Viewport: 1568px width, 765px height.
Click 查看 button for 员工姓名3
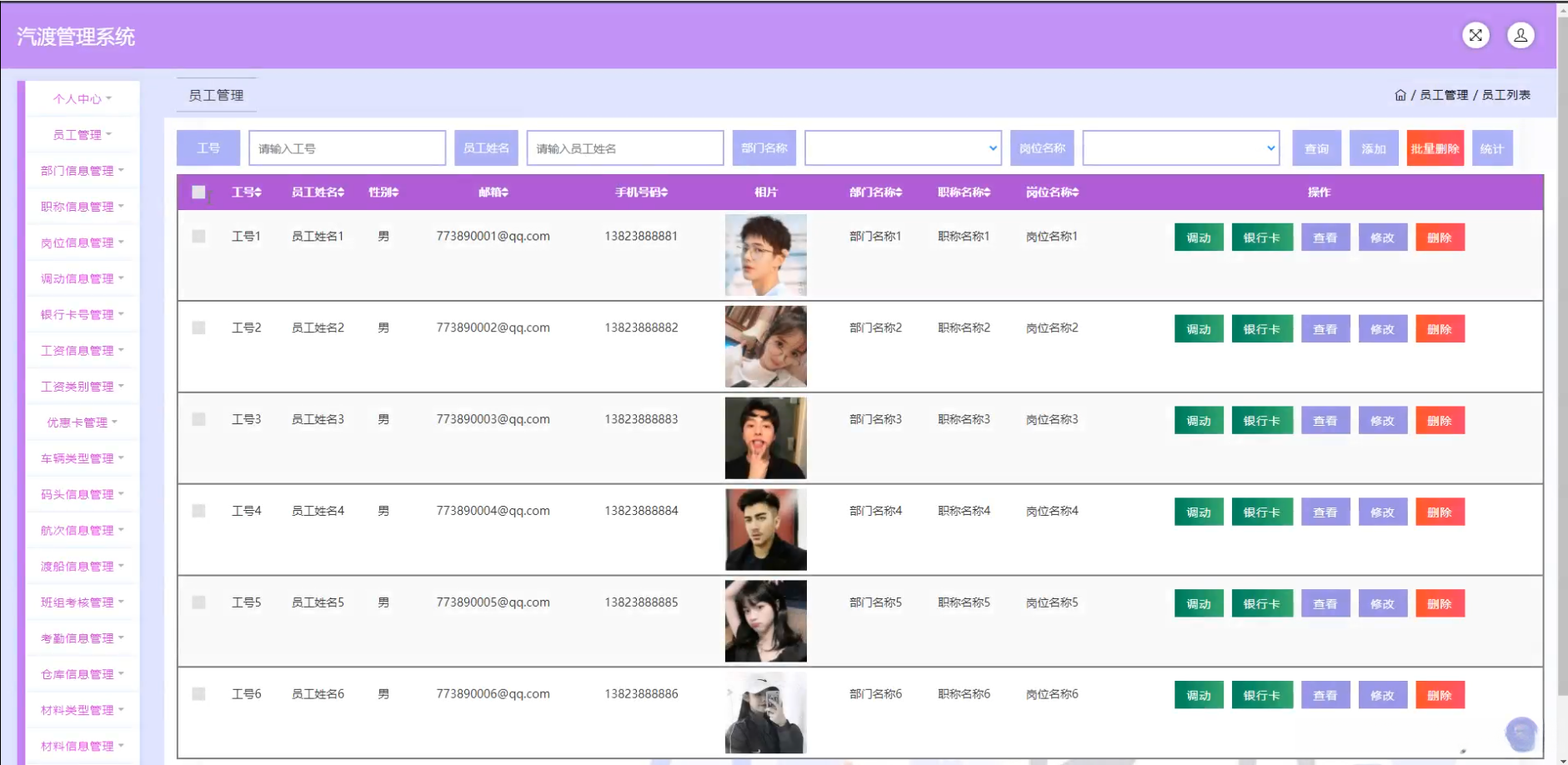(1325, 421)
